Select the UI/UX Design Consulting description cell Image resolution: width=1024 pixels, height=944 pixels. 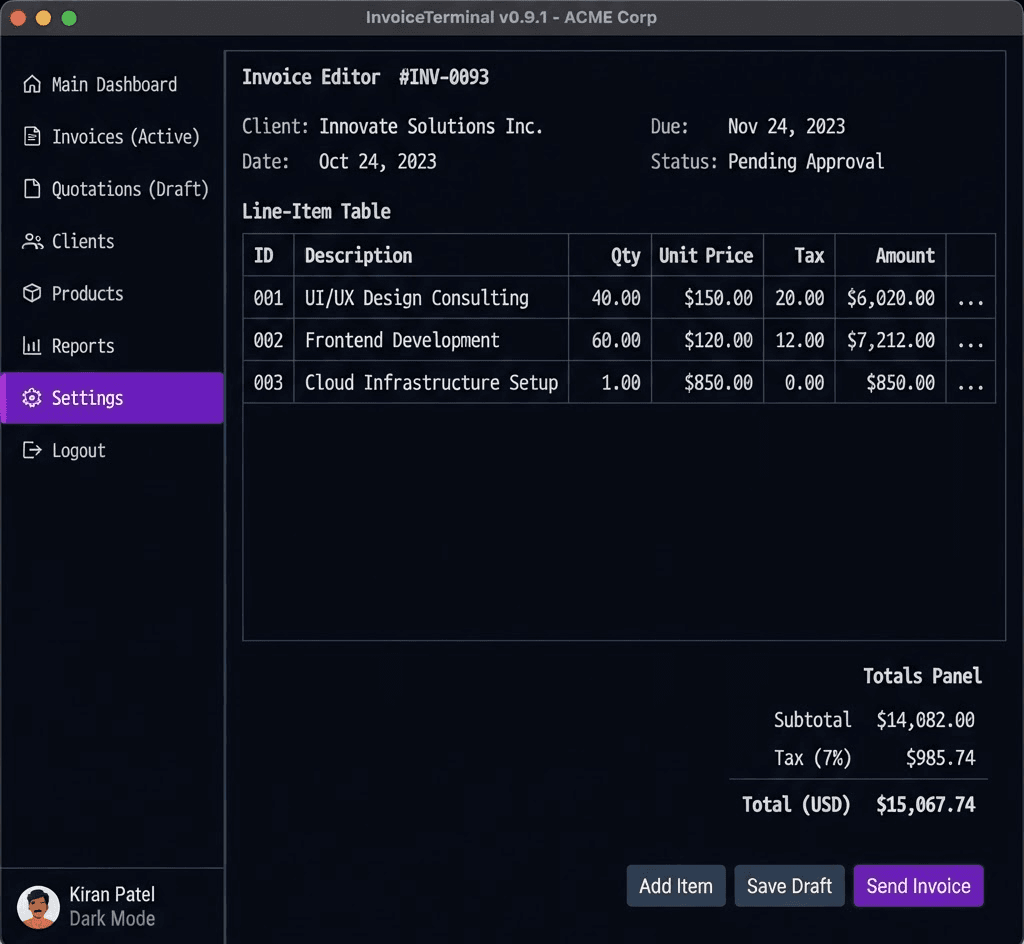[431, 298]
